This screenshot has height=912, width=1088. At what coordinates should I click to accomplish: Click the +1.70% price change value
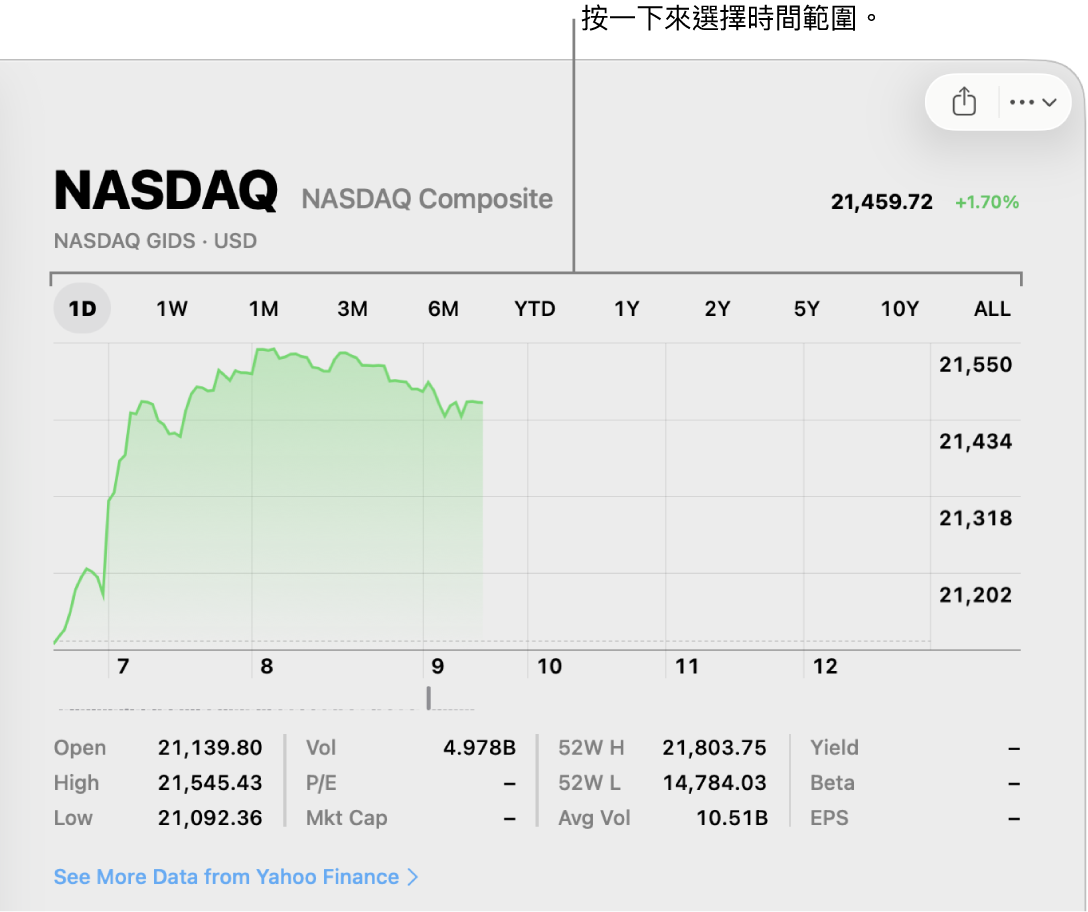pos(987,202)
